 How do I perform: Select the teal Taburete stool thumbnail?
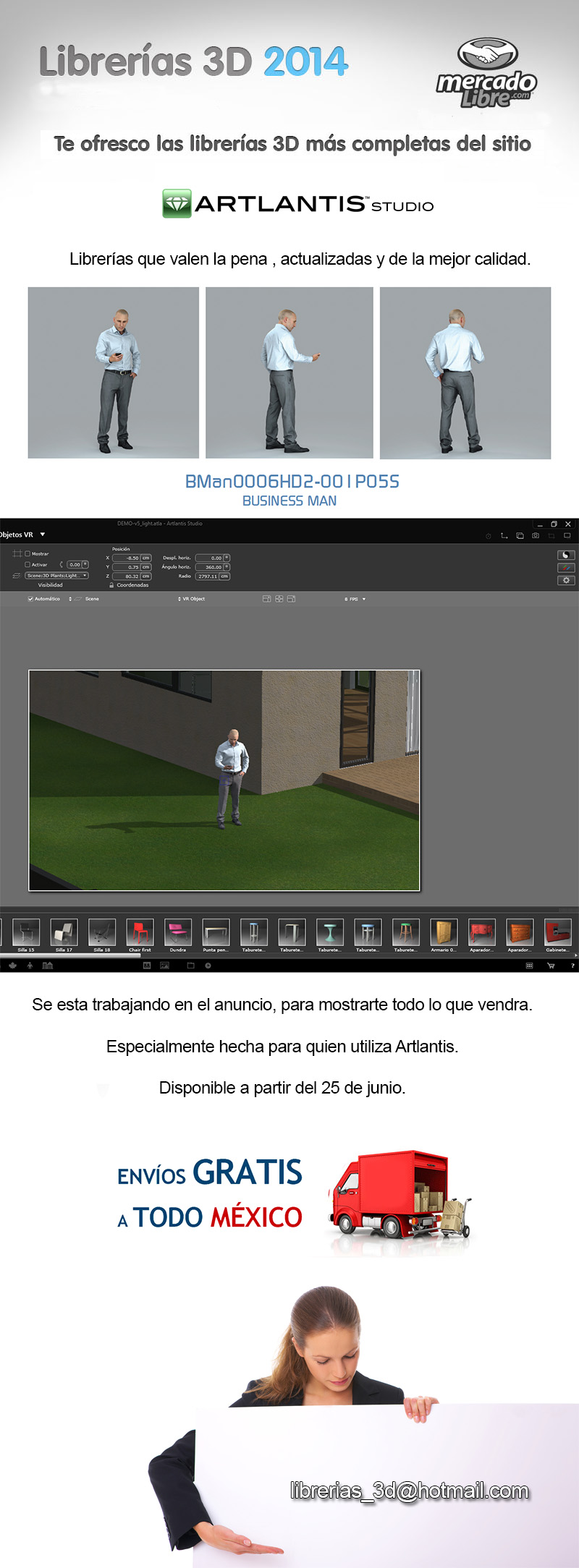pos(330,932)
